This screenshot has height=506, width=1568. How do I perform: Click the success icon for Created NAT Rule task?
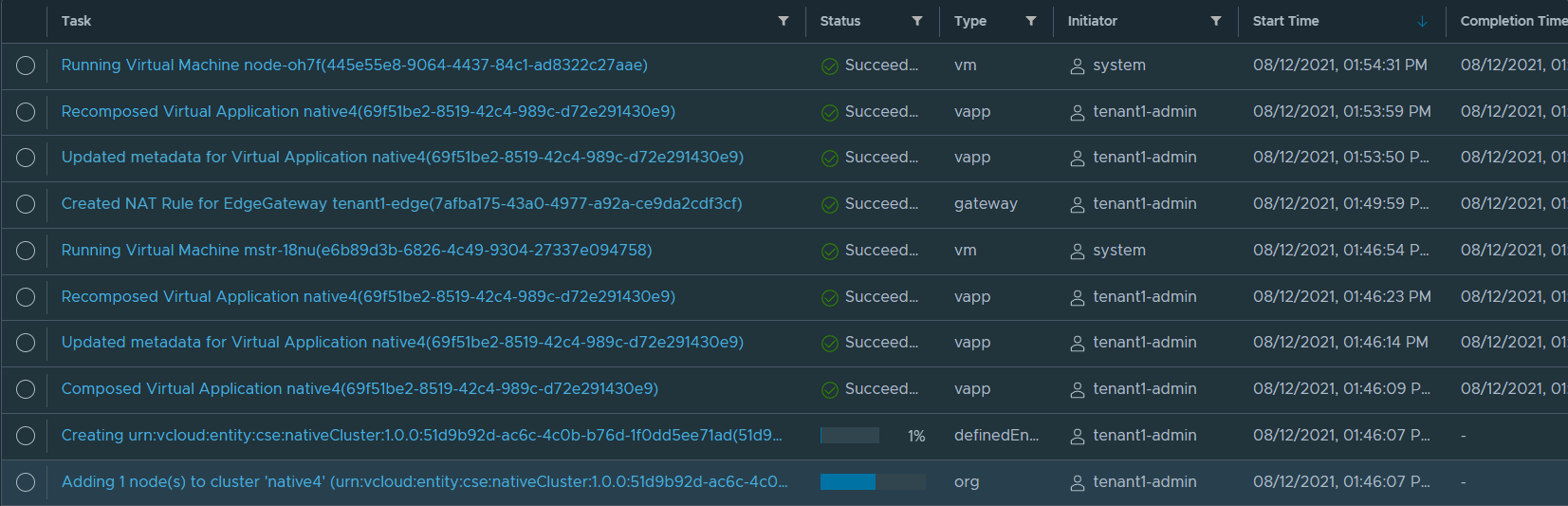tap(830, 204)
